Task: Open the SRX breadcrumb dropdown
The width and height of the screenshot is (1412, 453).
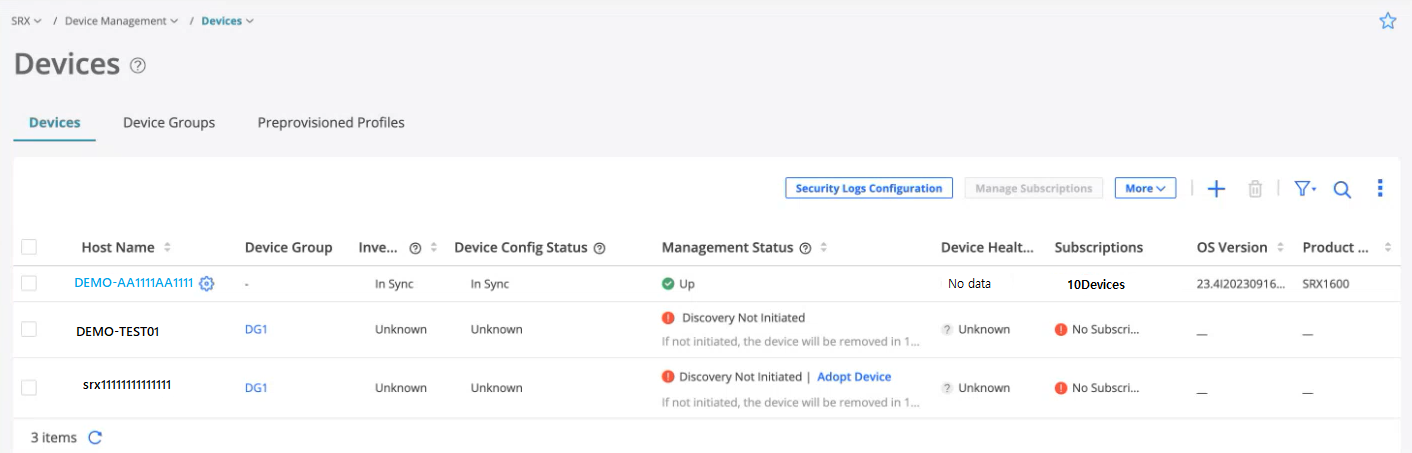Action: [26, 21]
